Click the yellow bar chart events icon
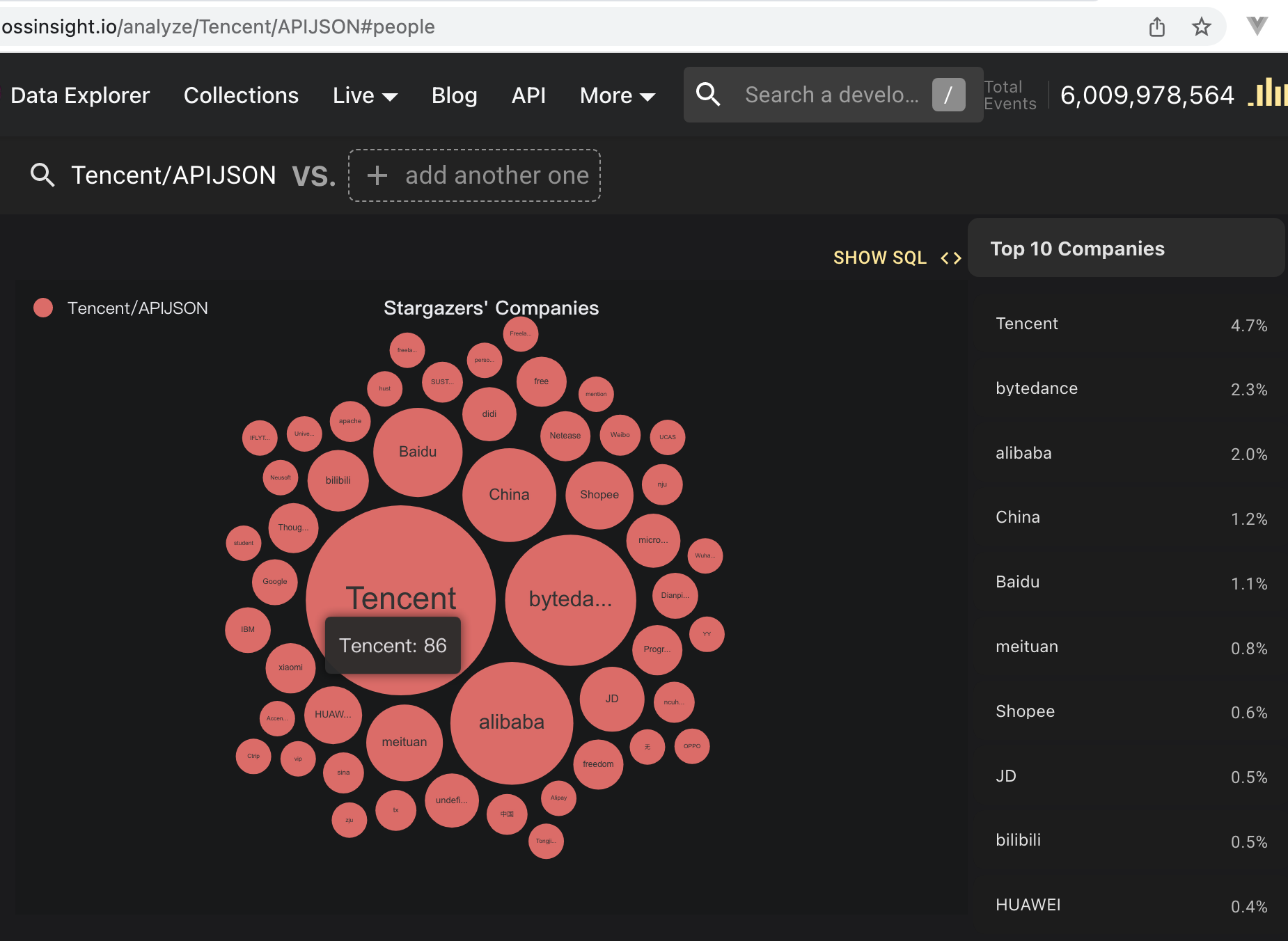This screenshot has height=941, width=1288. pos(1267,93)
